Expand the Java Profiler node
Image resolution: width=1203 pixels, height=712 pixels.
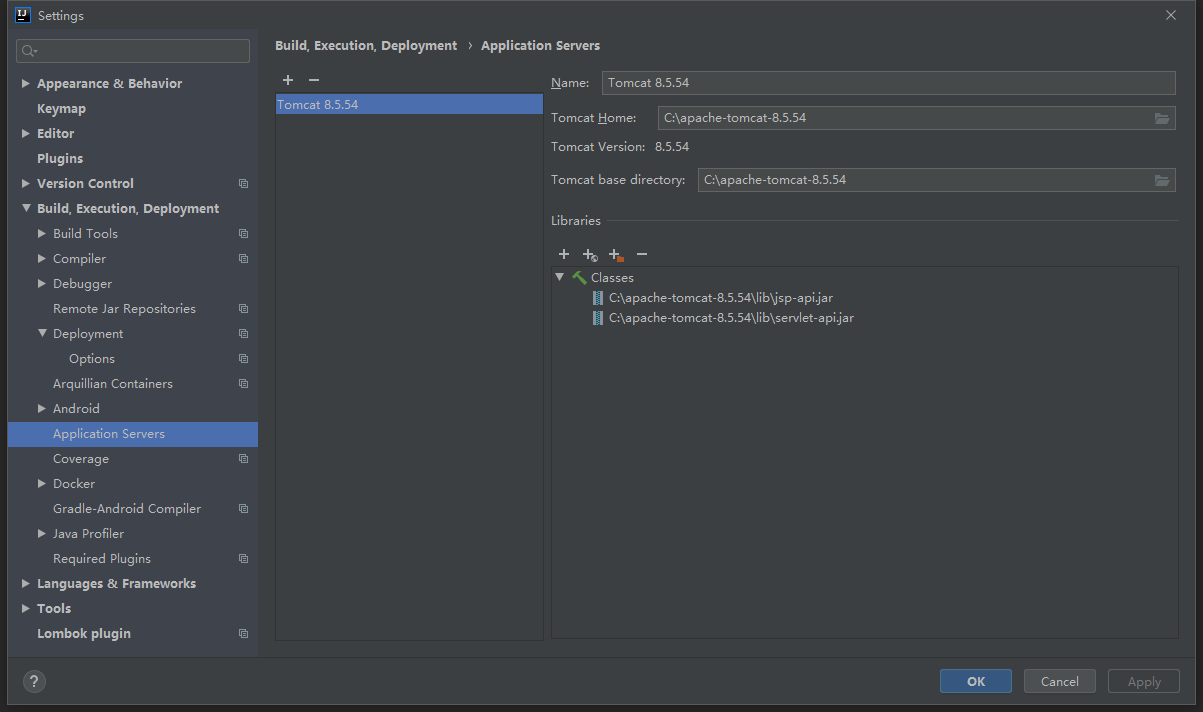click(42, 534)
